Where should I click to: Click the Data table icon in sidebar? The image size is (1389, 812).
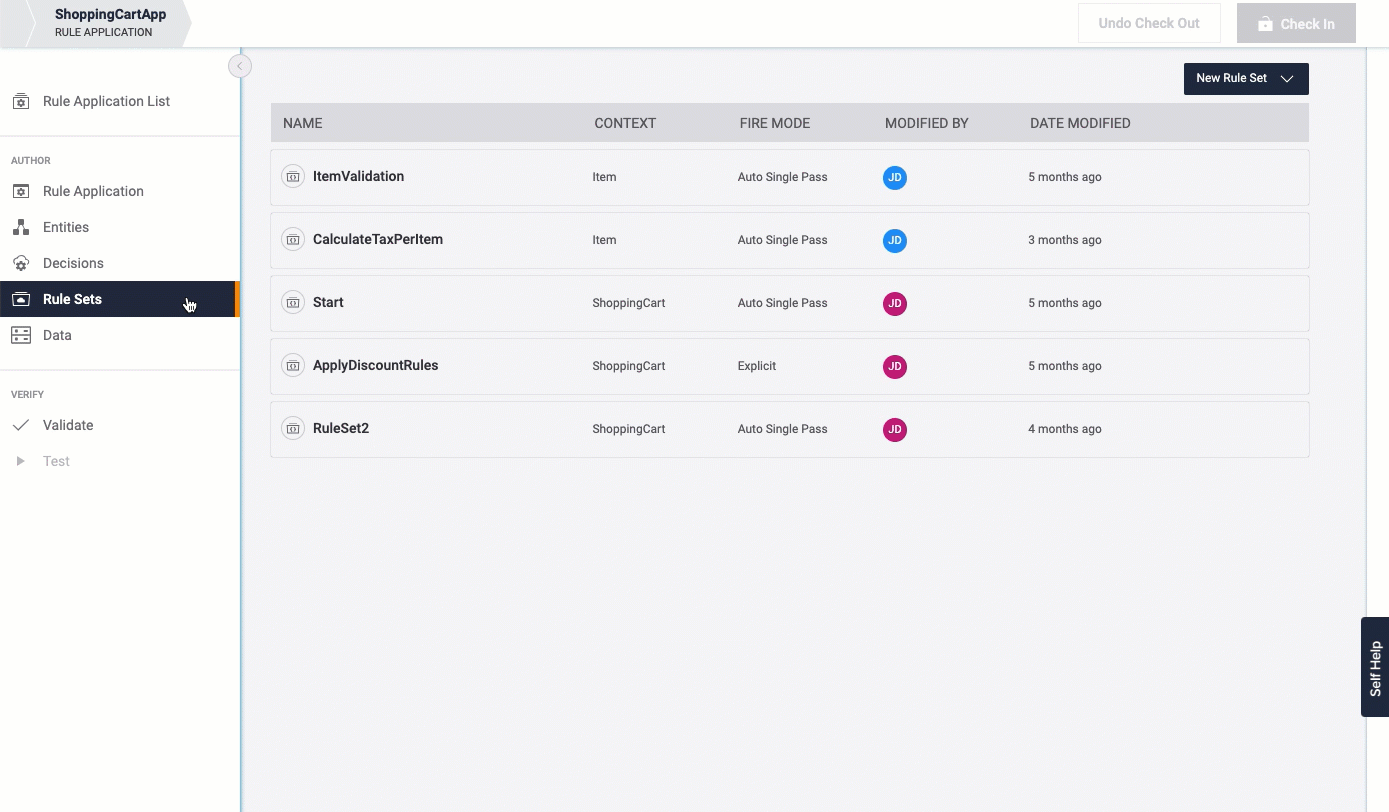[x=20, y=336]
